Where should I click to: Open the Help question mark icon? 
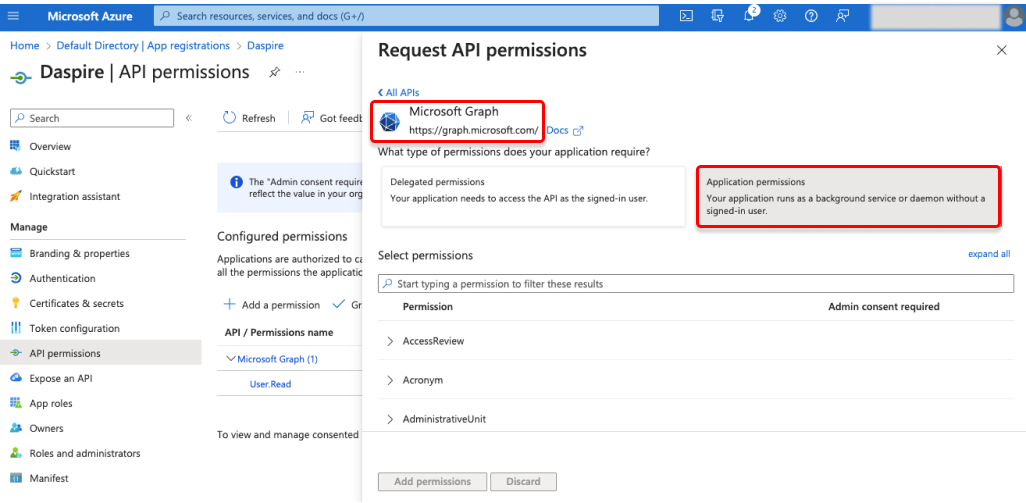click(811, 16)
